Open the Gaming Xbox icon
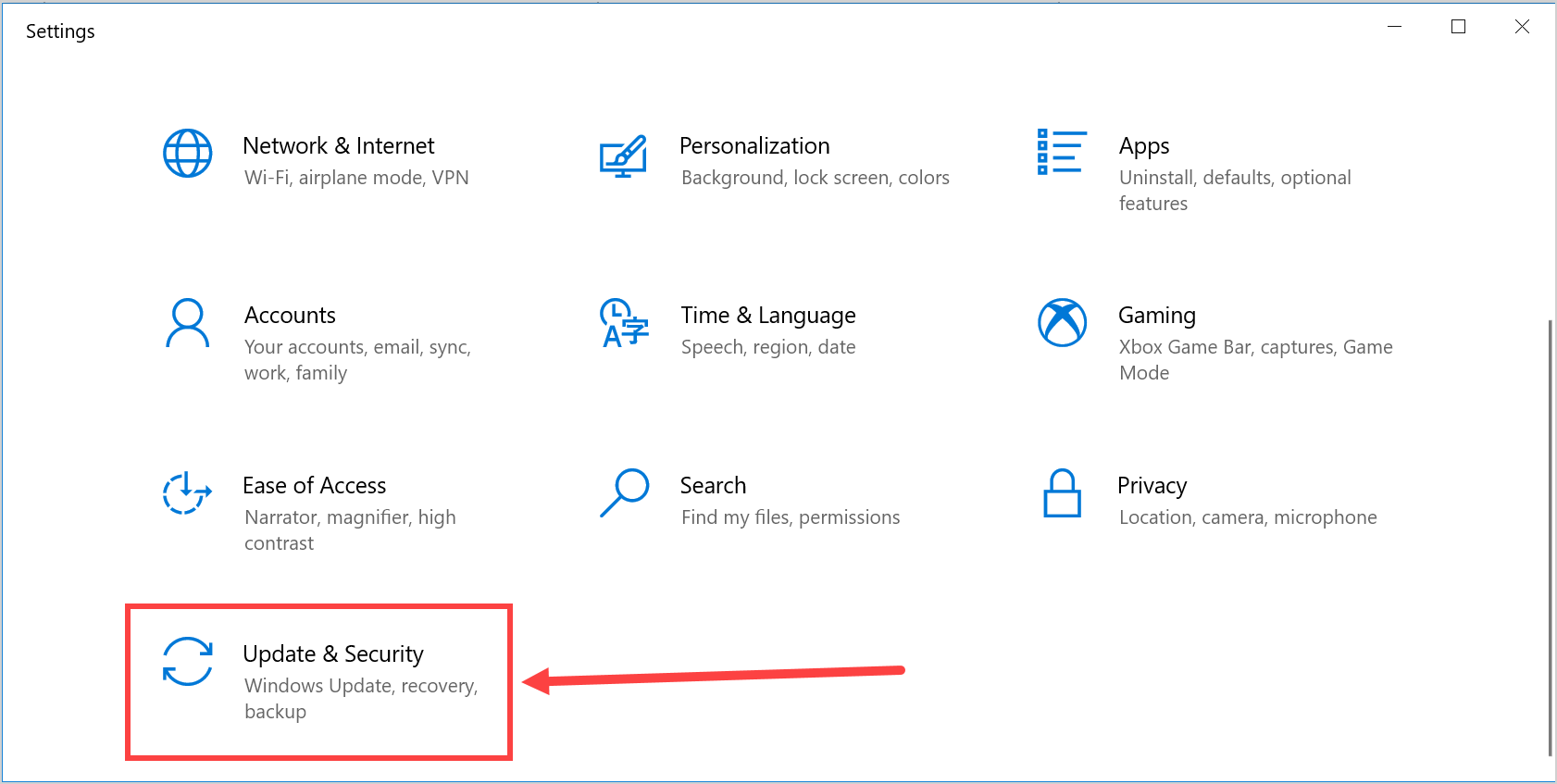The height and width of the screenshot is (784, 1557). tap(1063, 322)
